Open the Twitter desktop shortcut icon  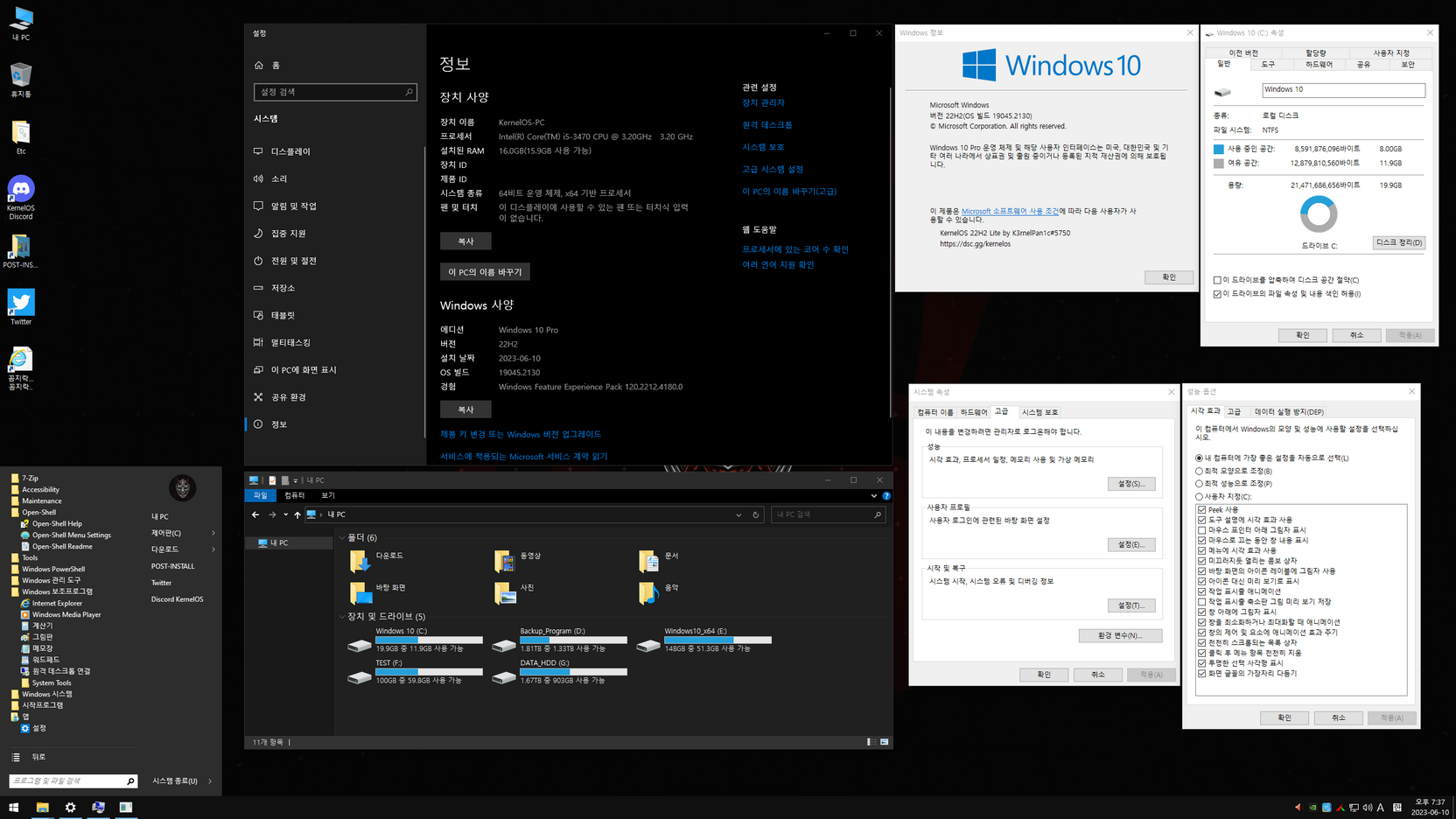click(x=21, y=306)
